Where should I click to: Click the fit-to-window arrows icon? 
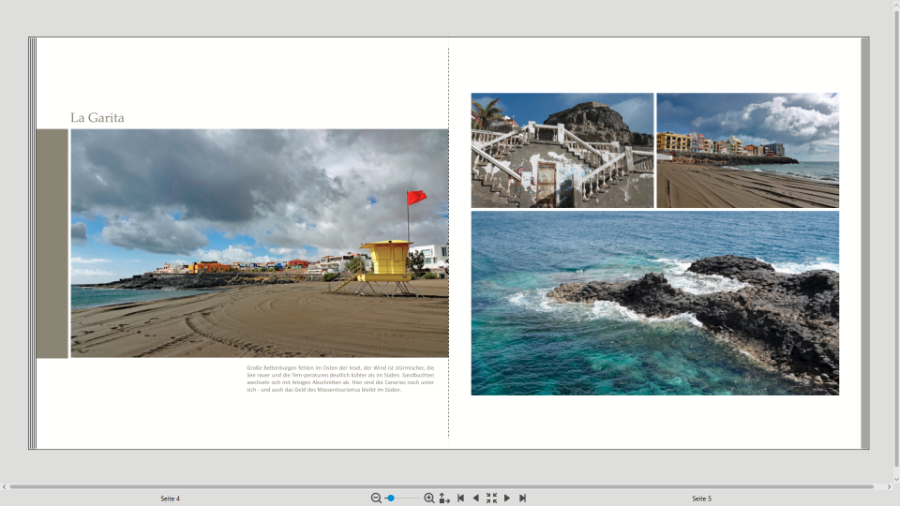pos(491,498)
